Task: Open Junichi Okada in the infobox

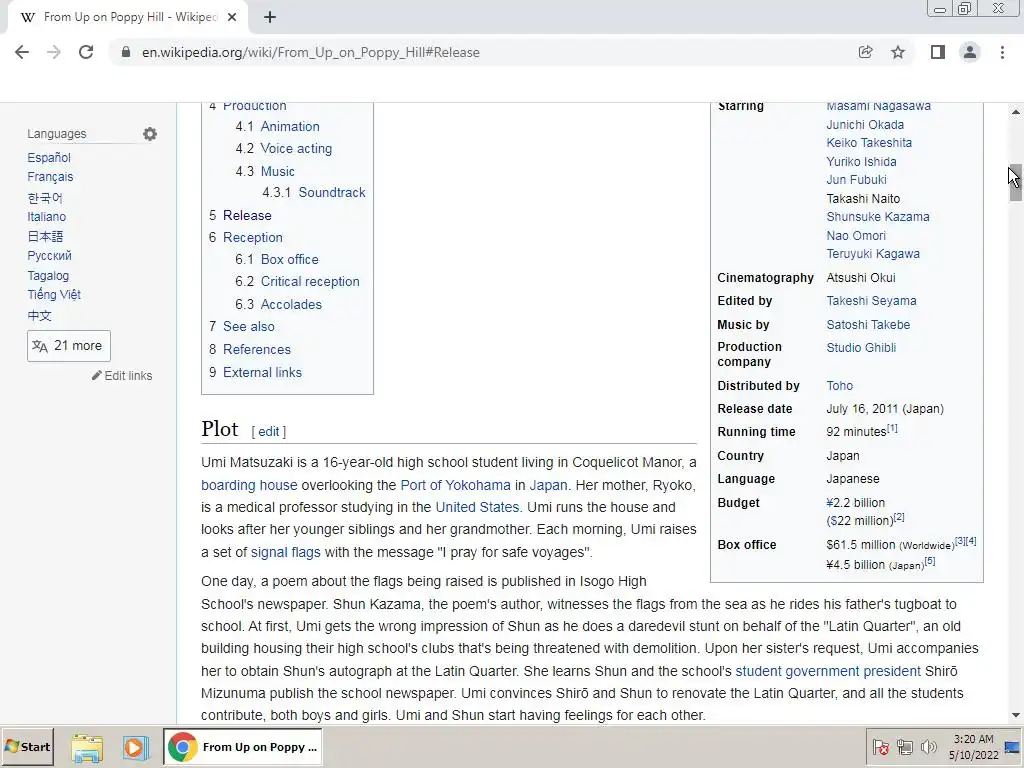Action: (x=865, y=125)
